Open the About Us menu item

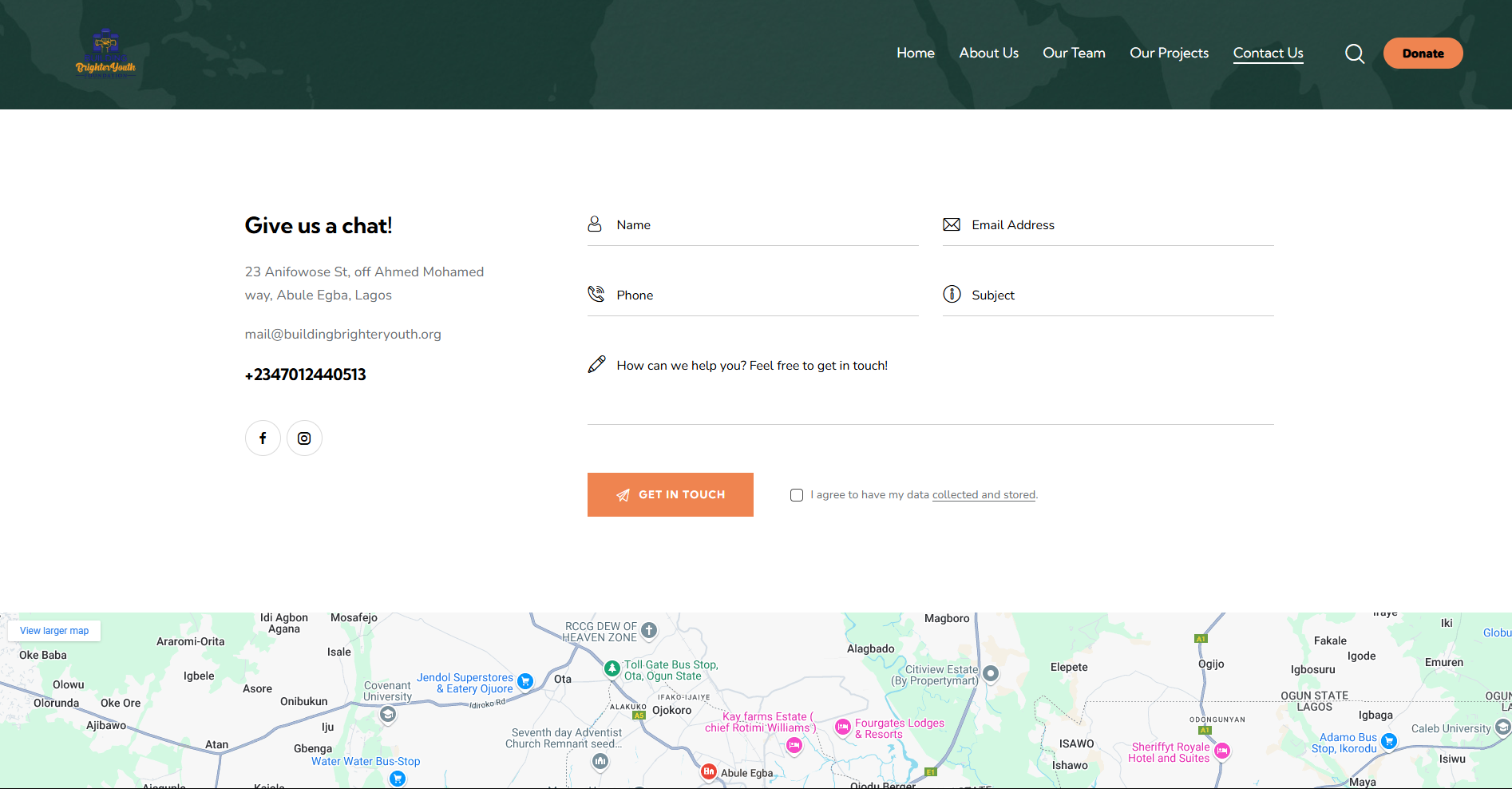(x=988, y=54)
